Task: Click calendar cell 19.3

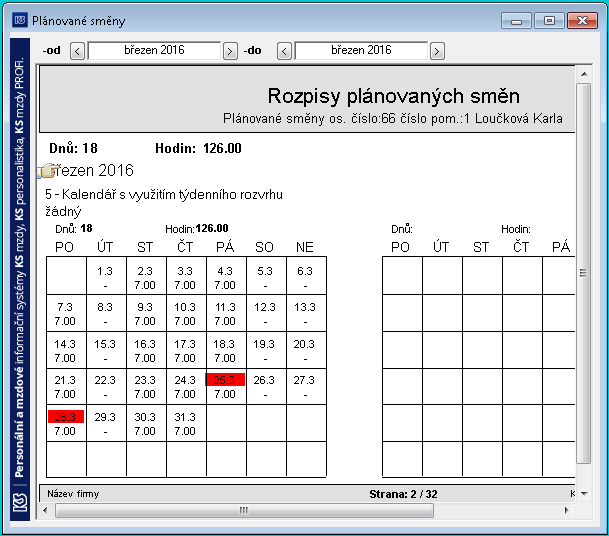Action: coord(266,350)
